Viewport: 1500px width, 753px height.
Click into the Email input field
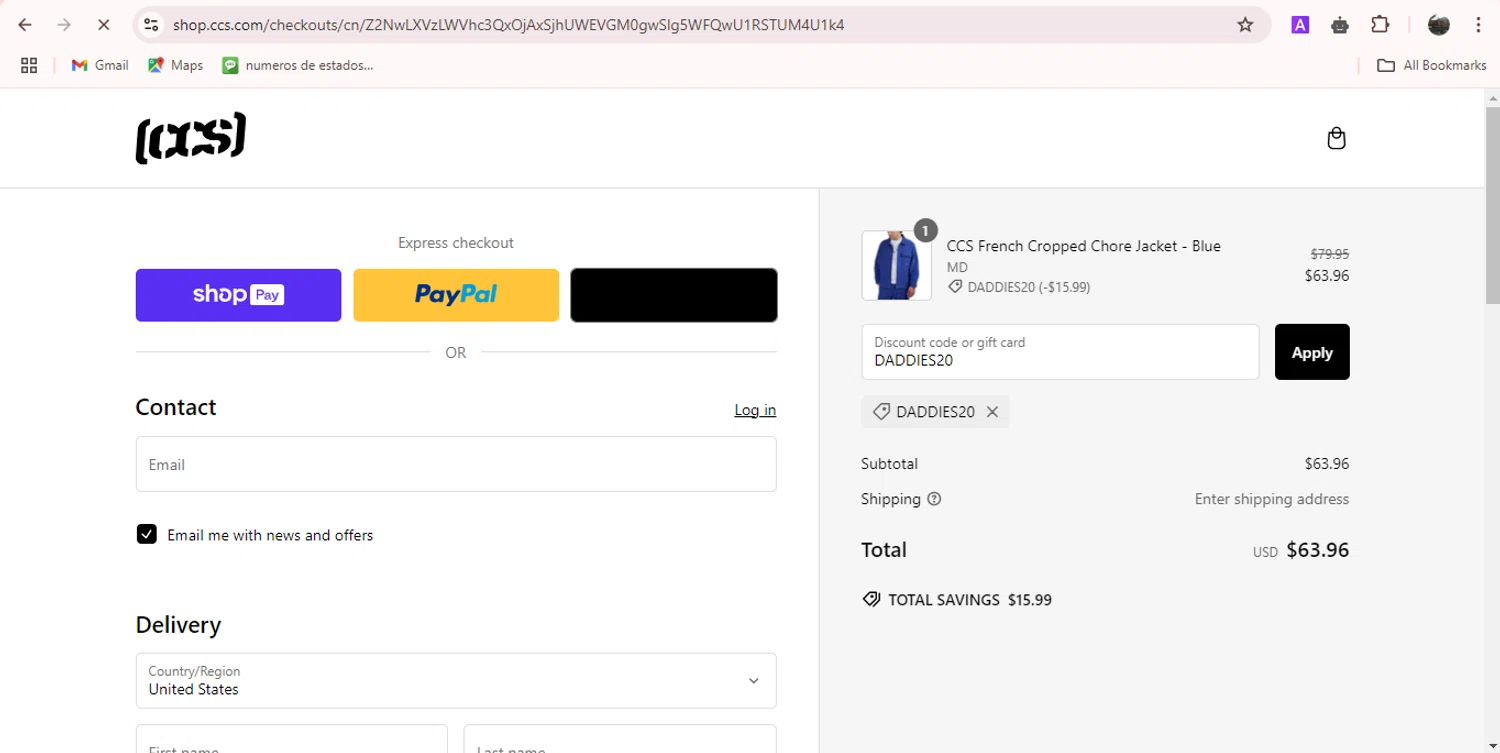click(x=455, y=464)
